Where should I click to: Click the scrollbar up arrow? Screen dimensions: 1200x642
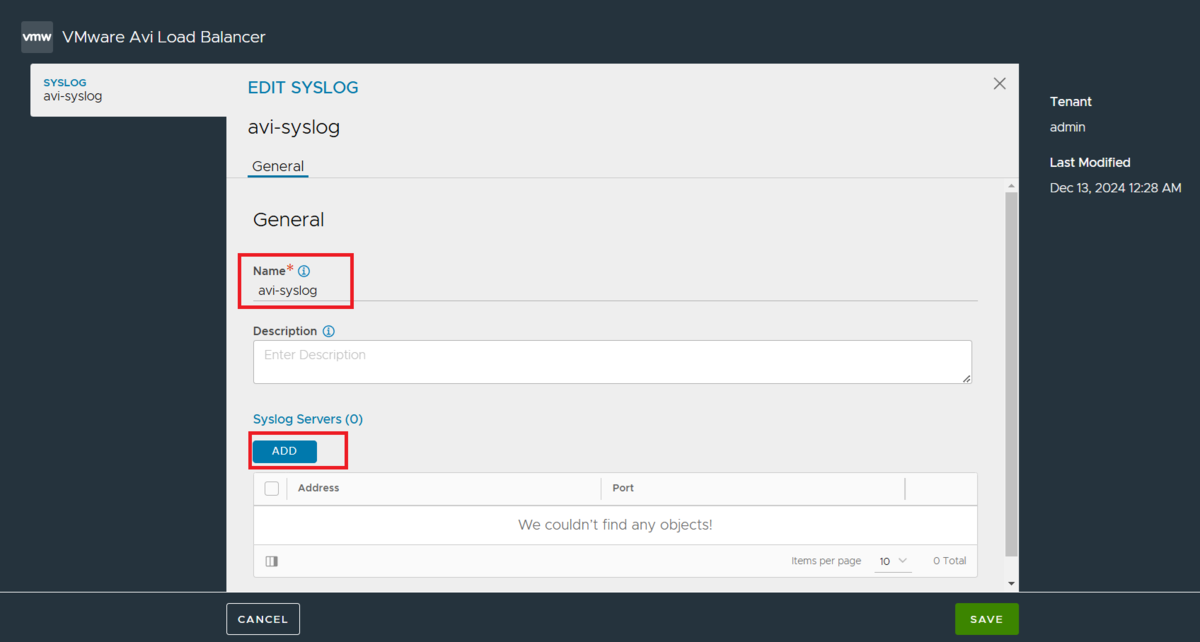pos(1011,186)
